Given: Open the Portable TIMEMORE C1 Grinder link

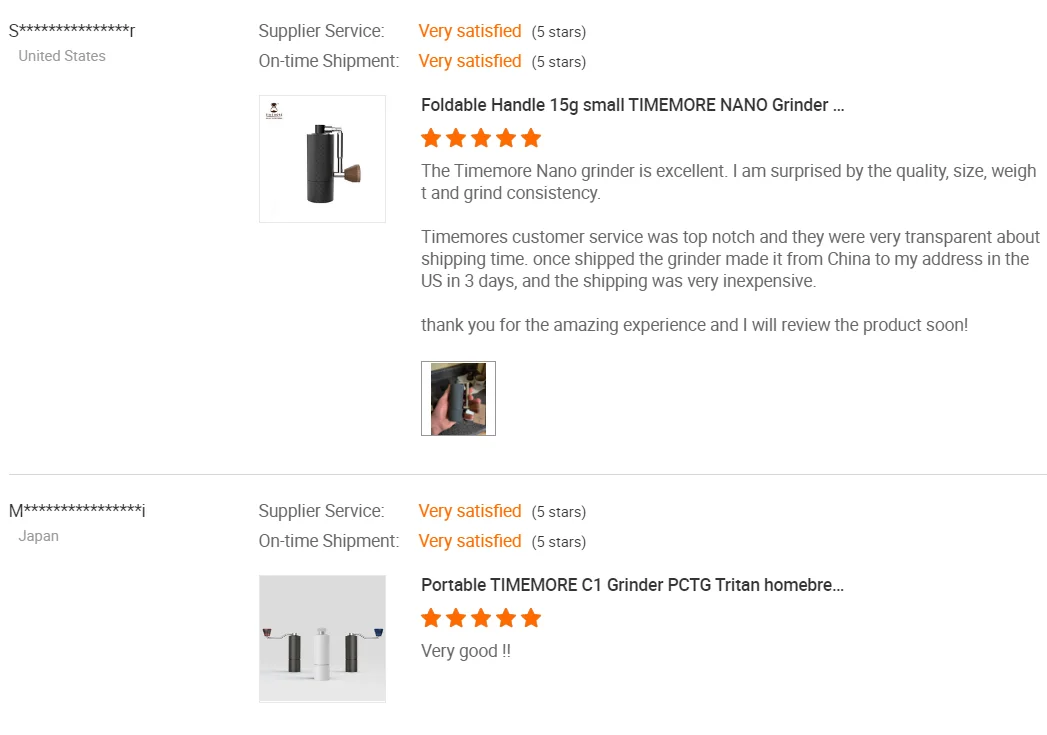Looking at the screenshot, I should [x=632, y=585].
